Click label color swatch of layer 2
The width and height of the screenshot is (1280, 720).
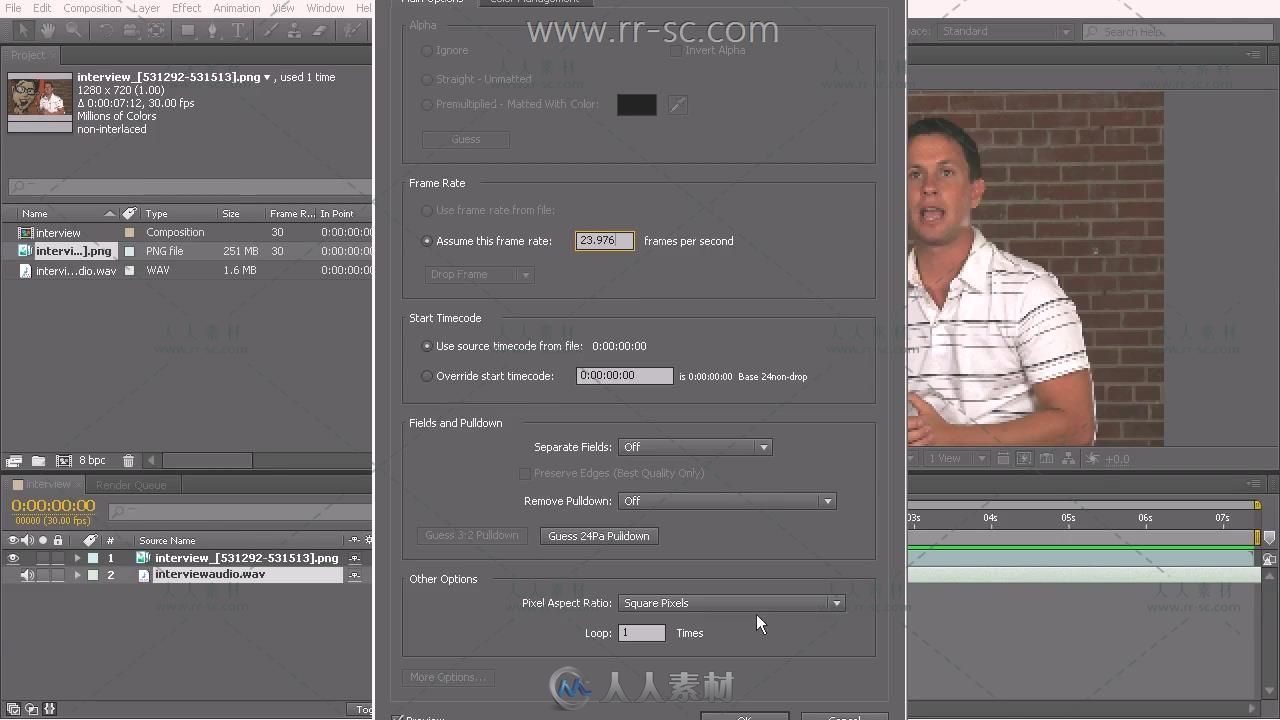93,575
